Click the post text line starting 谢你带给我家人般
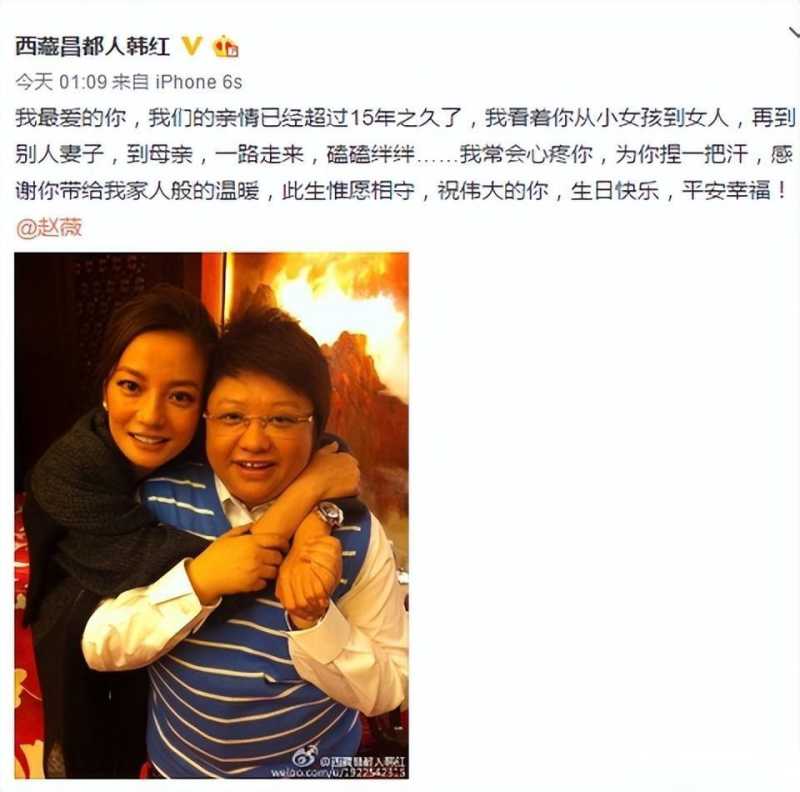Screen dimensions: 800x792 (x=401, y=191)
